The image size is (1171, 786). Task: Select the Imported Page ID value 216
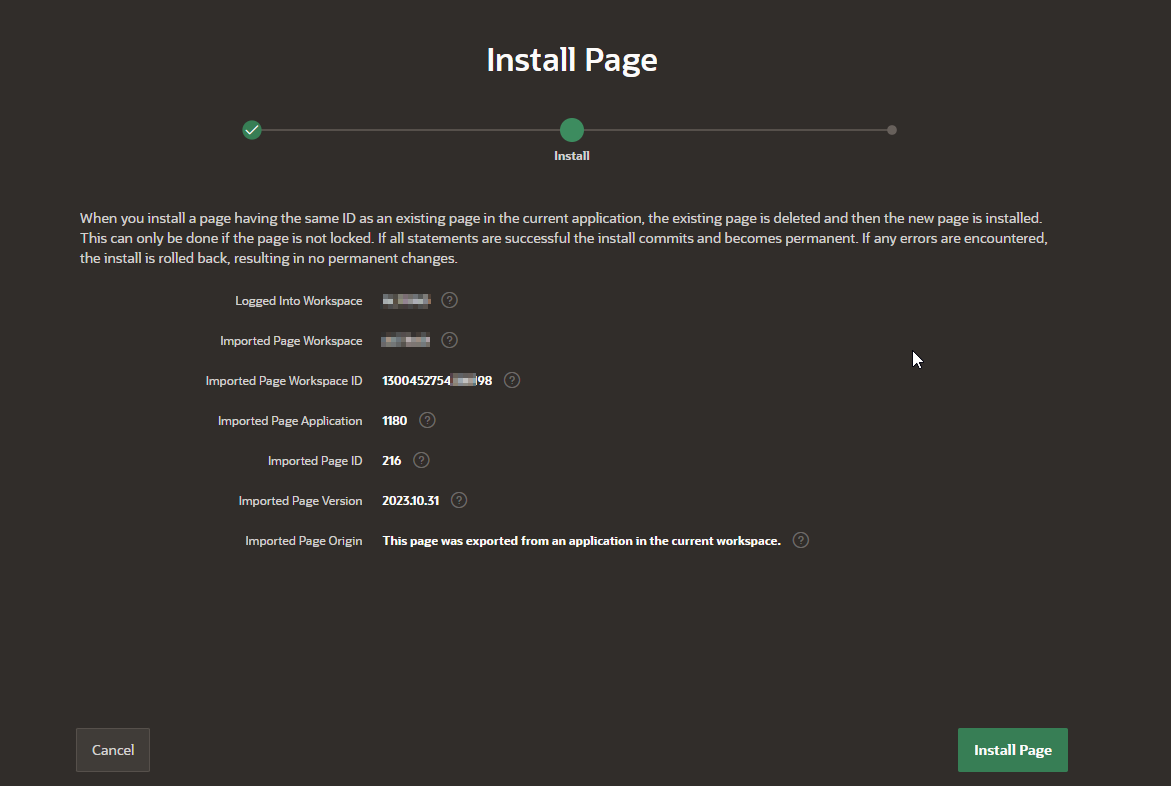tap(390, 459)
